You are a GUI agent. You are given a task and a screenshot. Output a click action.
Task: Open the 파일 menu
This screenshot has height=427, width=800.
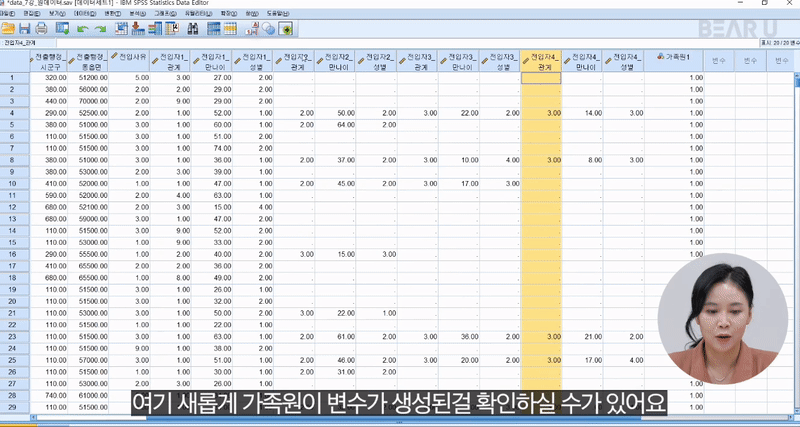click(8, 14)
